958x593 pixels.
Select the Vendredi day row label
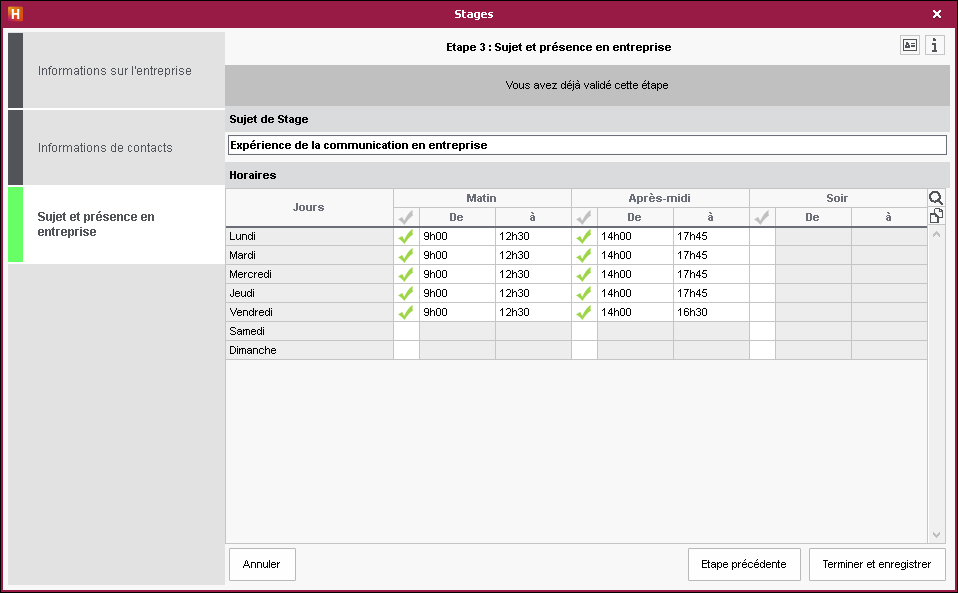[x=309, y=312]
